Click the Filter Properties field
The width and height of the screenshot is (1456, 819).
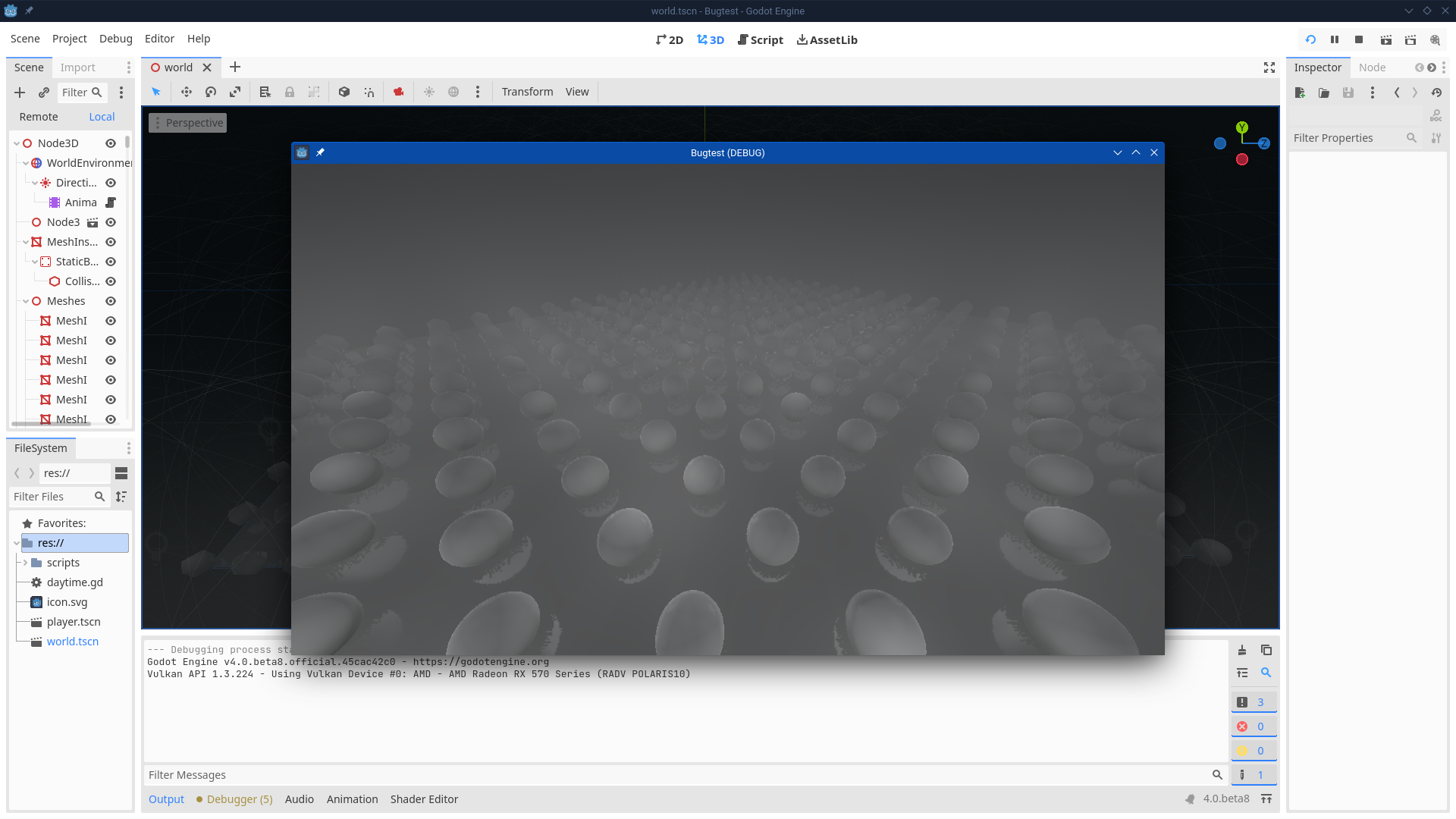point(1355,138)
